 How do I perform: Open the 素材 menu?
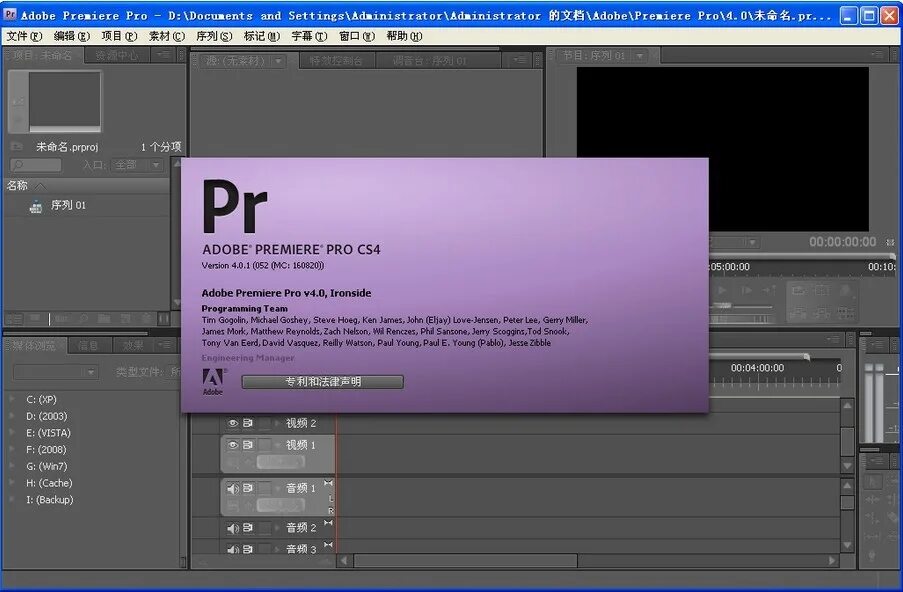[167, 36]
